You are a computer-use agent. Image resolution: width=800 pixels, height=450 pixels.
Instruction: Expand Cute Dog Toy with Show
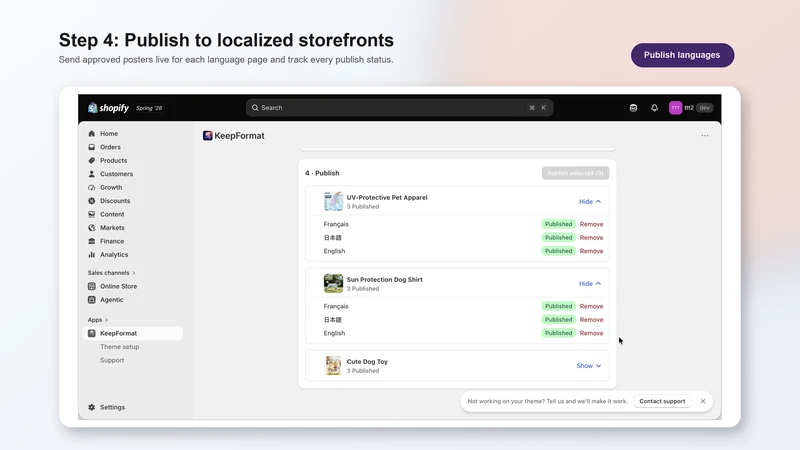tap(589, 366)
